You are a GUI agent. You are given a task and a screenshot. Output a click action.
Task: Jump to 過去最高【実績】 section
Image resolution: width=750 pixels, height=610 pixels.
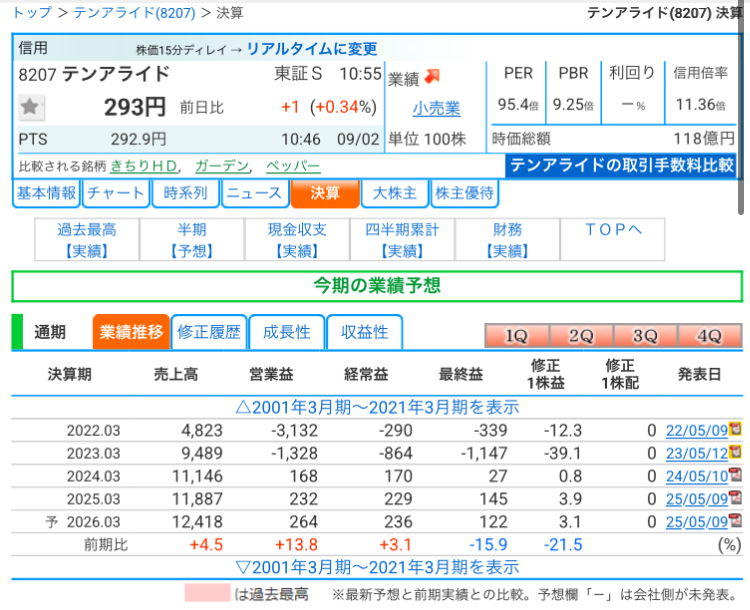pos(87,240)
